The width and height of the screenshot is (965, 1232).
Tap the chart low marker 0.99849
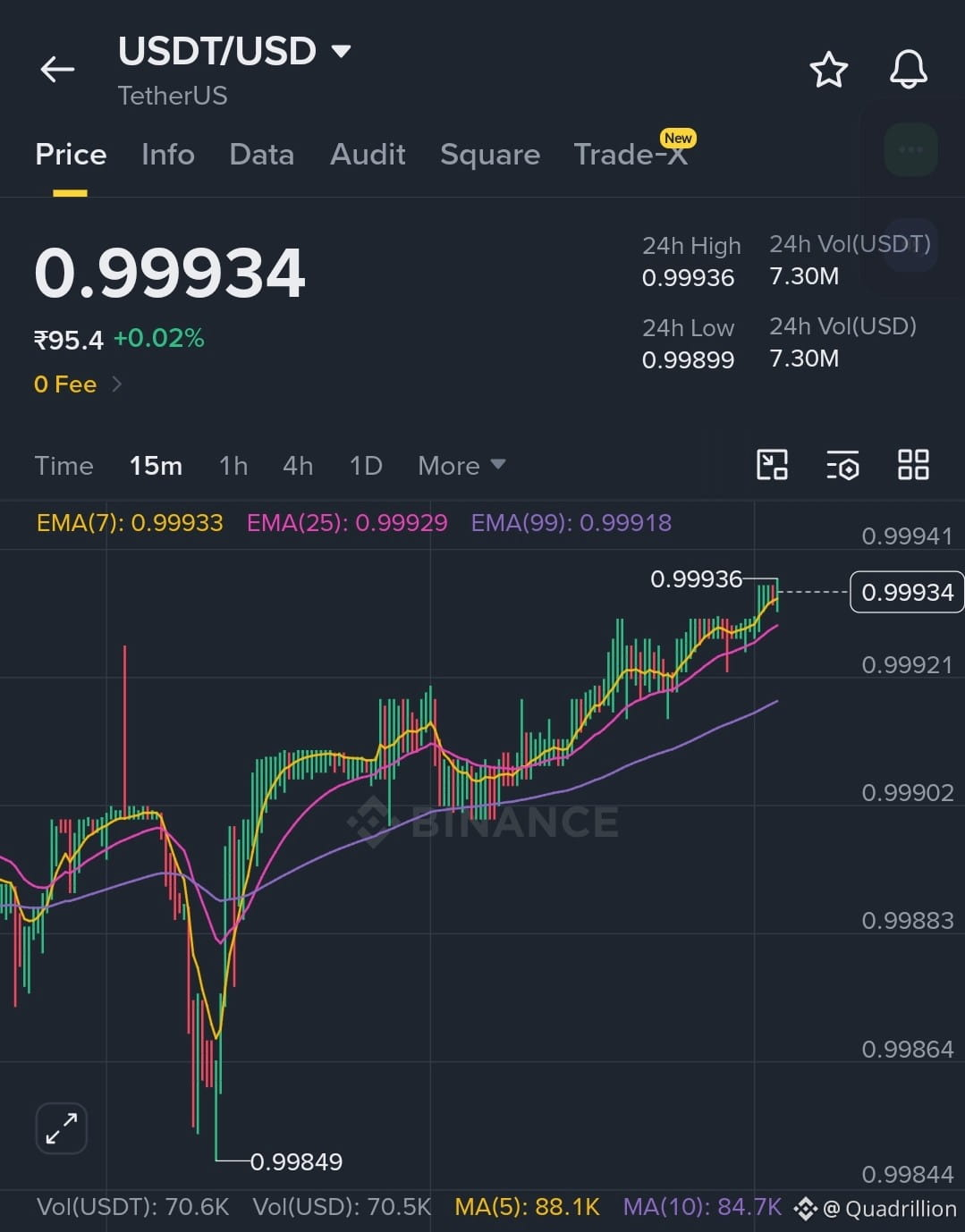pyautogui.click(x=296, y=1161)
